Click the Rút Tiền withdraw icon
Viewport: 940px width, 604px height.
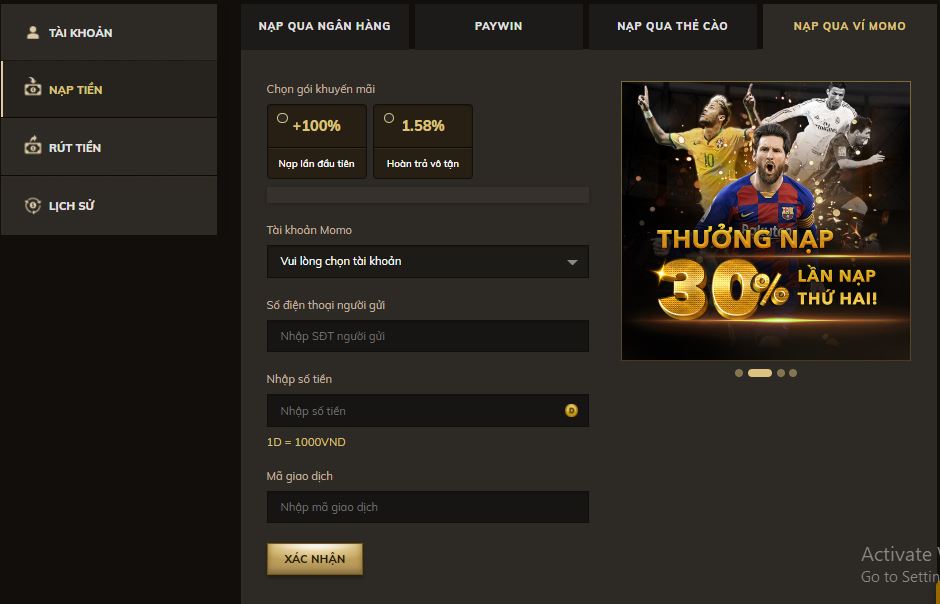[33, 146]
